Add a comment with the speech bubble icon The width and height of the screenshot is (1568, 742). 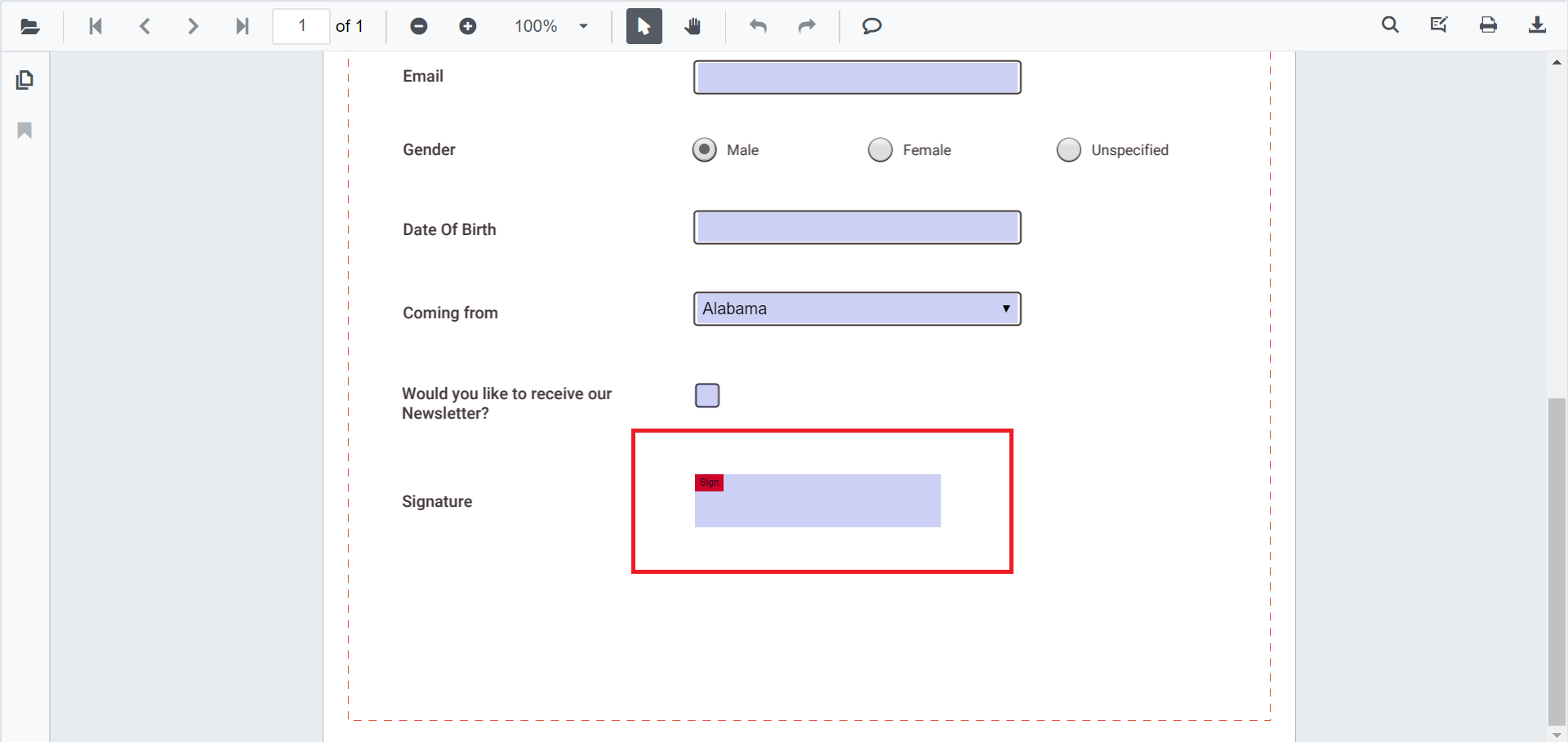pos(872,26)
